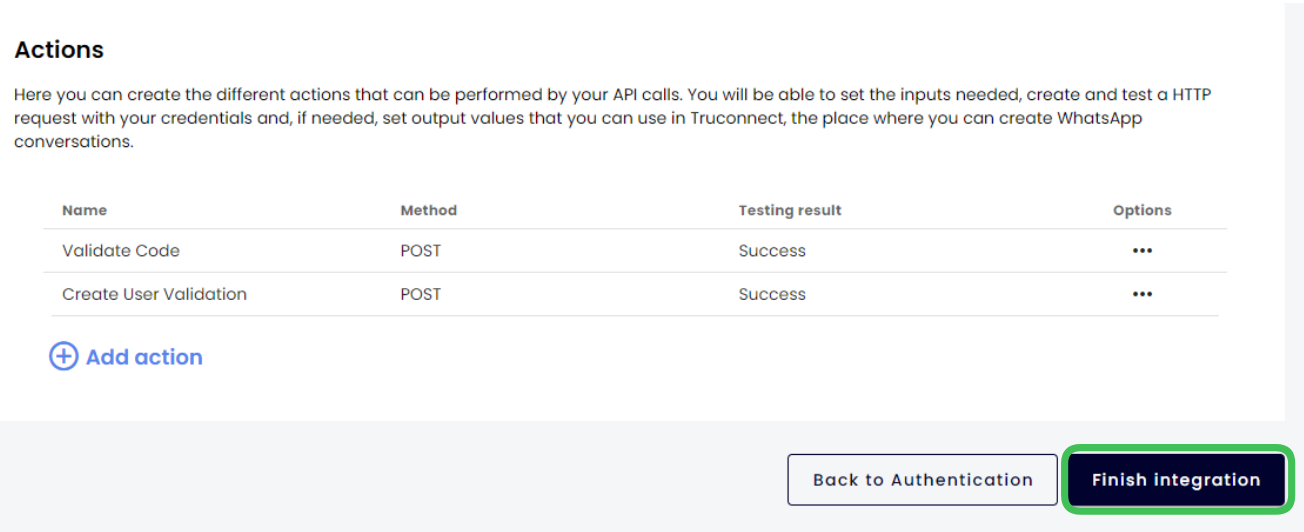The image size is (1304, 532).
Task: Select the Create User Validation action name
Action: 154,294
